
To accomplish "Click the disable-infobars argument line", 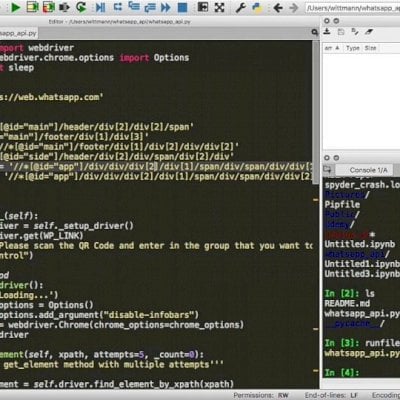I will (x=99, y=315).
